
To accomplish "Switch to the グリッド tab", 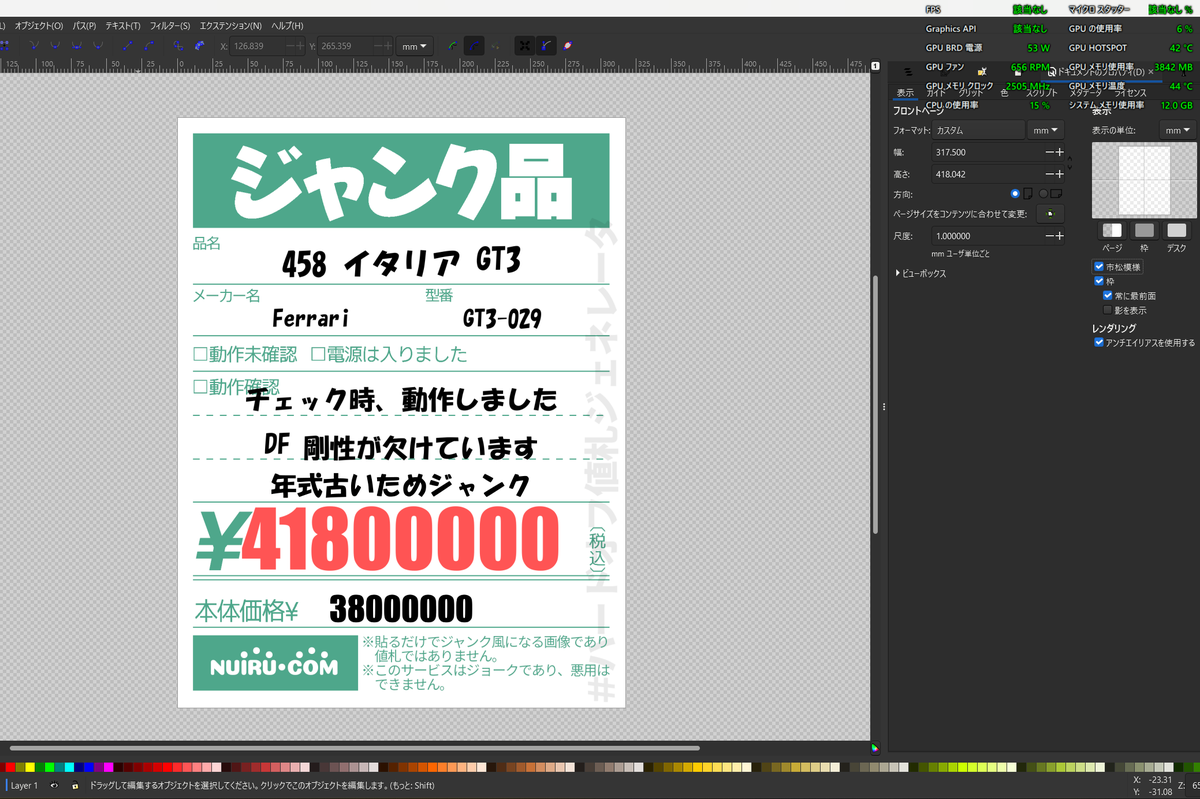I will pos(970,93).
